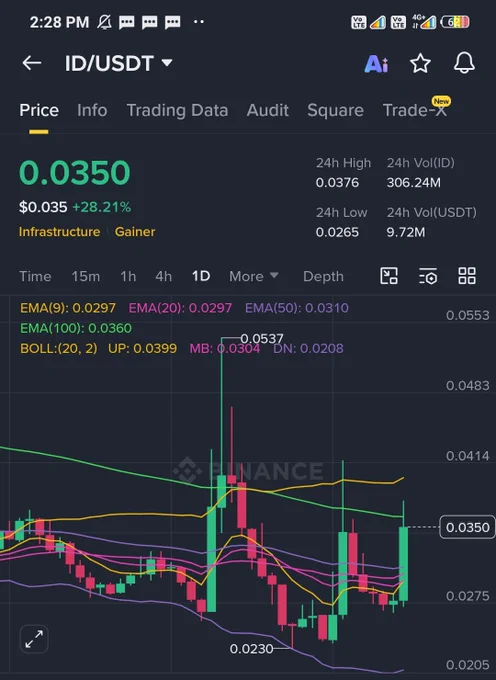Tap the back arrow icon
496x680 pixels.
point(32,63)
